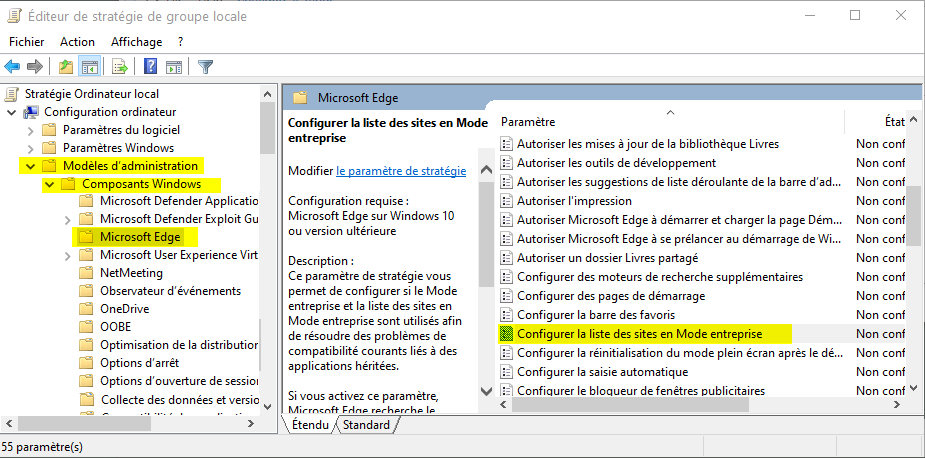Toggle the Show/Hide action pane icon
Viewport: 925px width, 458px height.
tap(173, 66)
